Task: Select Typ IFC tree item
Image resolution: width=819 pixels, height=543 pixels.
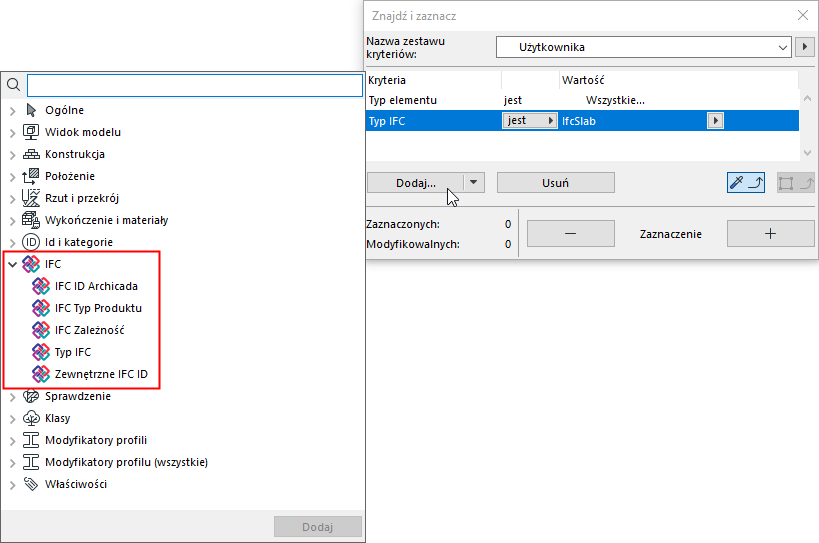Action: [73, 352]
